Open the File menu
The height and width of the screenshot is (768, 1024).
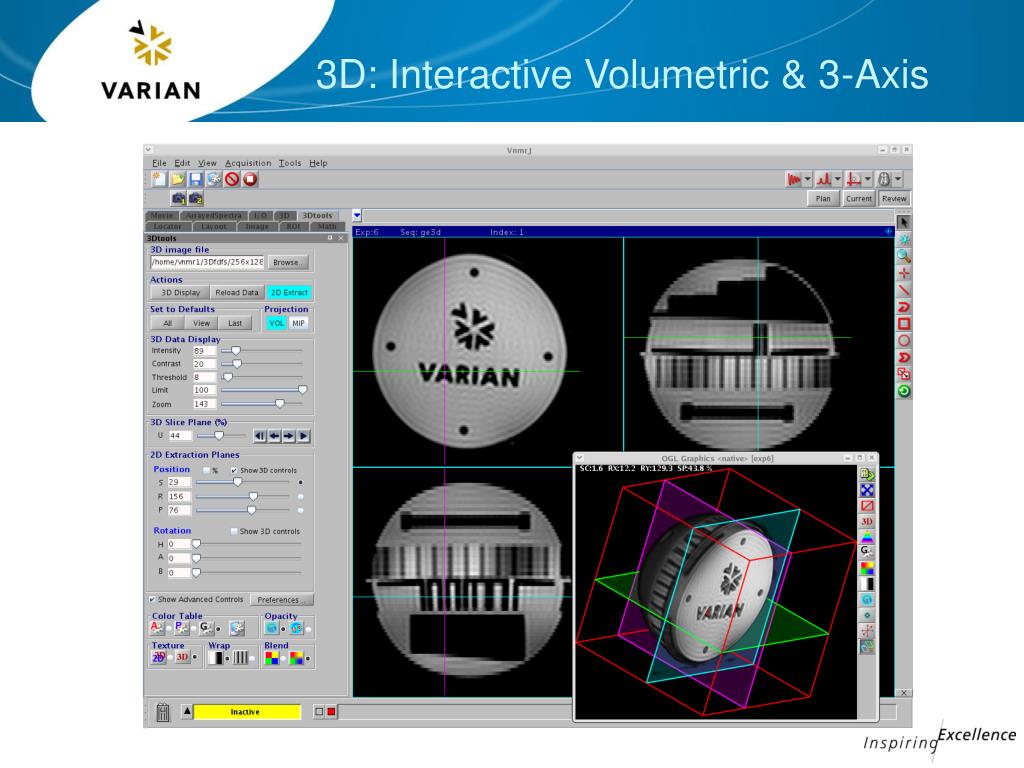click(159, 163)
